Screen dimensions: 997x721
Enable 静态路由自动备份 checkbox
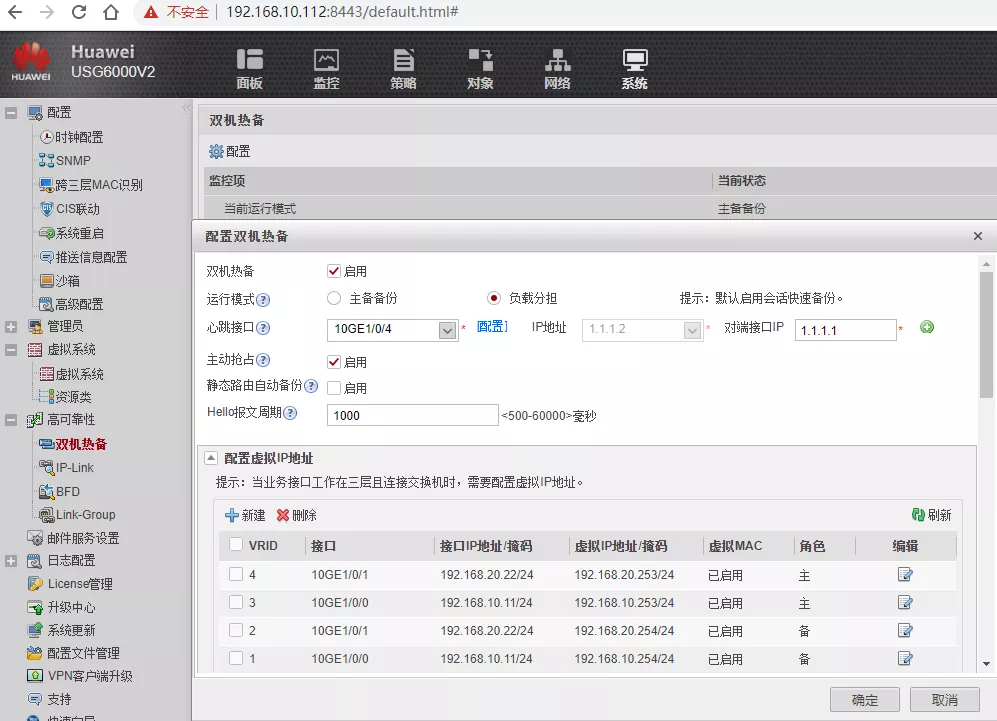tap(334, 387)
